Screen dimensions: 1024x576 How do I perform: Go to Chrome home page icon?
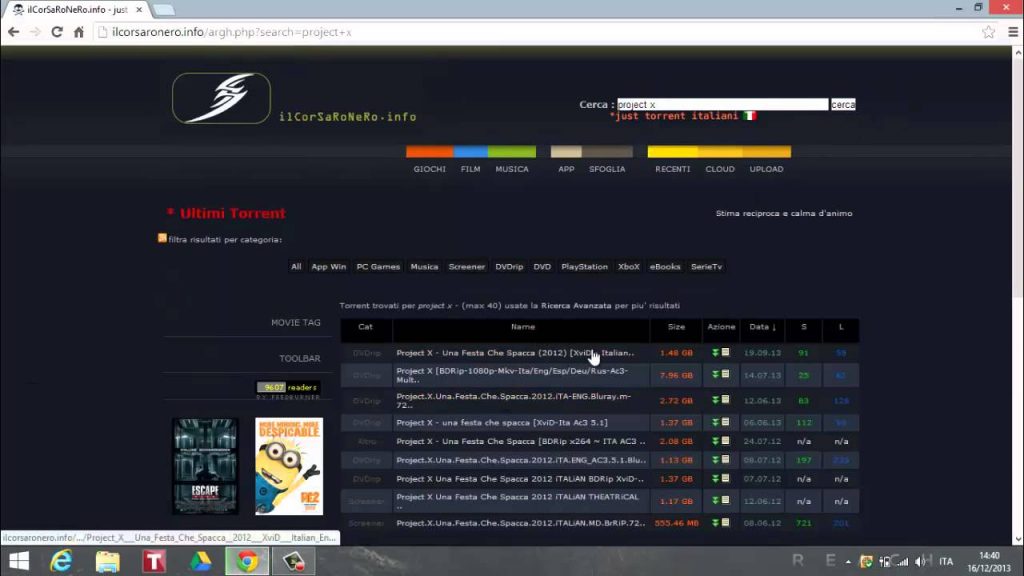click(x=78, y=32)
